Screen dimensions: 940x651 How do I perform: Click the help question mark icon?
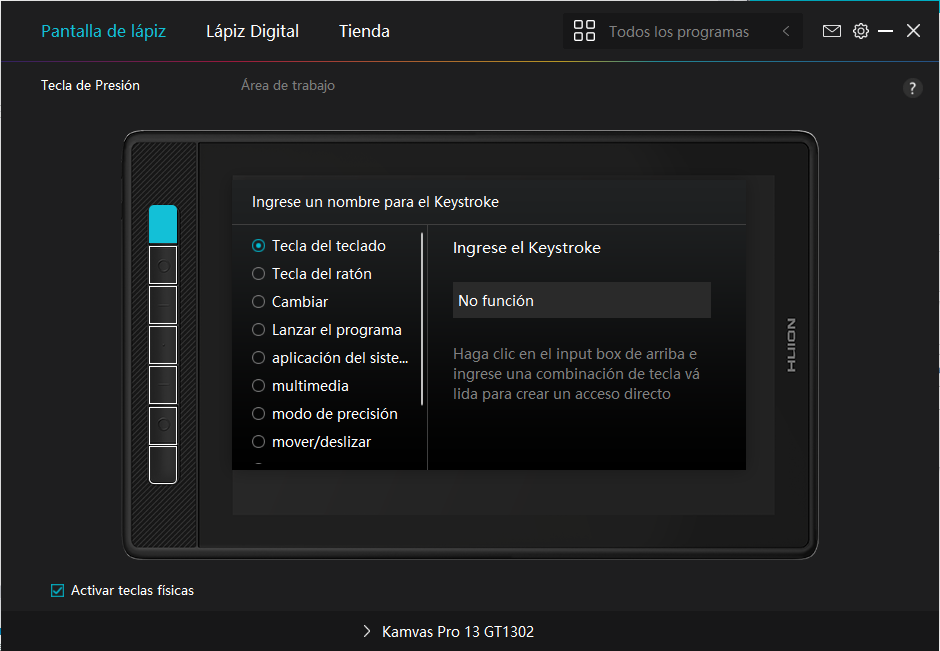912,88
